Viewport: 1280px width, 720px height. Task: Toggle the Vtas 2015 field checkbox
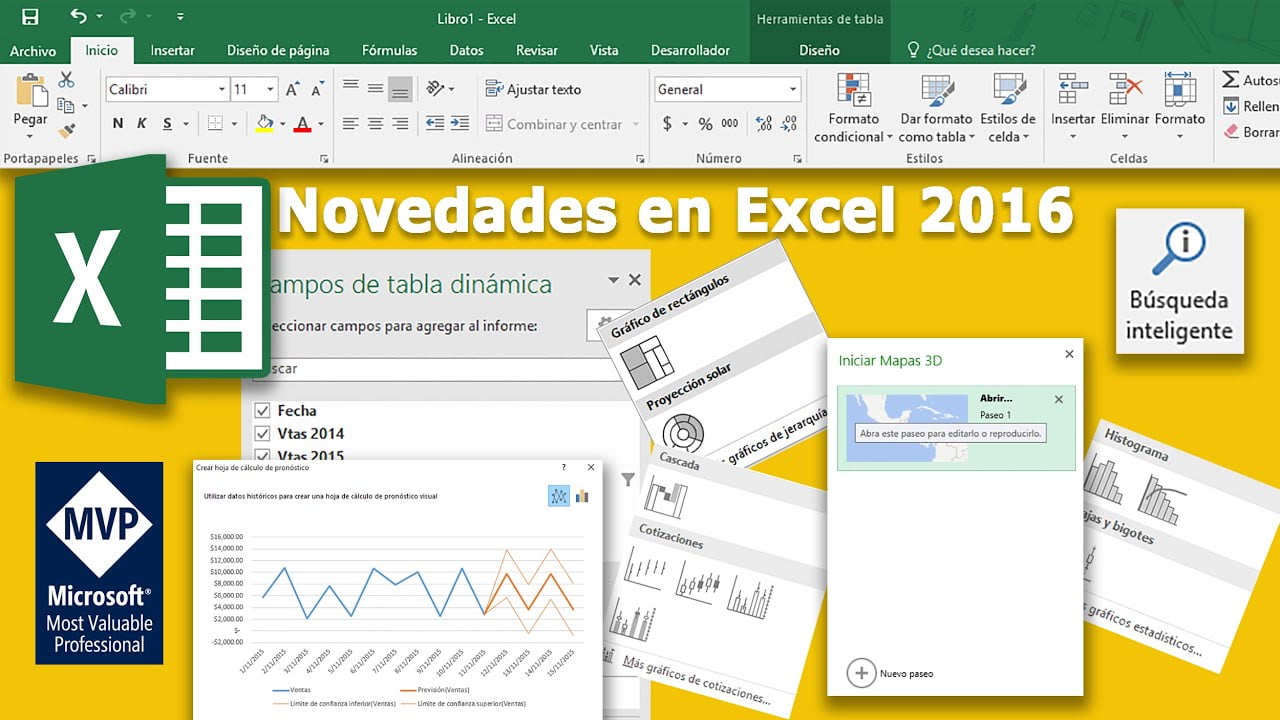[262, 455]
